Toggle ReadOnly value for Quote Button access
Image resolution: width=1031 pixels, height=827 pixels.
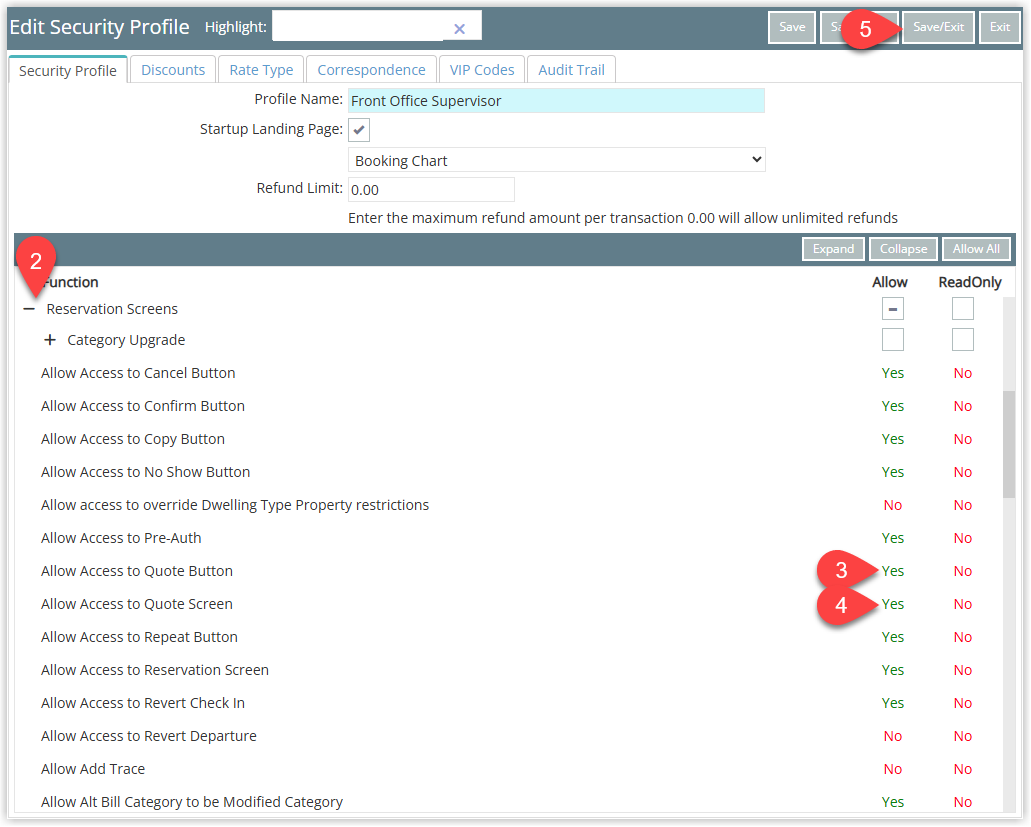tap(963, 571)
